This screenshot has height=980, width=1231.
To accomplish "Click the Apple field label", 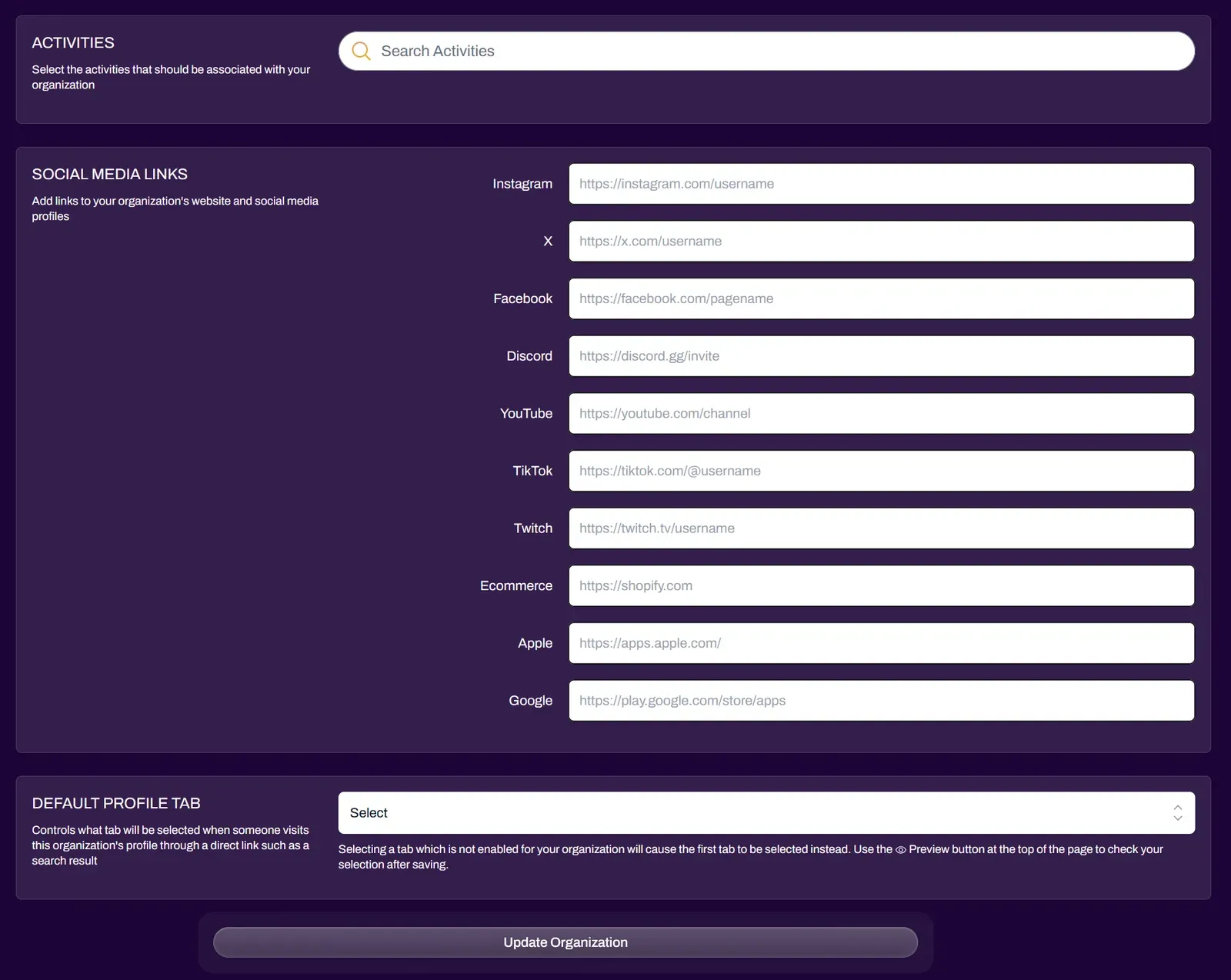I will pos(535,643).
